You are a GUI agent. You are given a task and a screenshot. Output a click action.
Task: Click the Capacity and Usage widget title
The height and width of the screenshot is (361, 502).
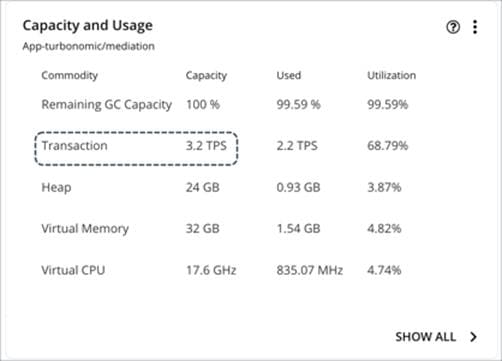coord(88,26)
